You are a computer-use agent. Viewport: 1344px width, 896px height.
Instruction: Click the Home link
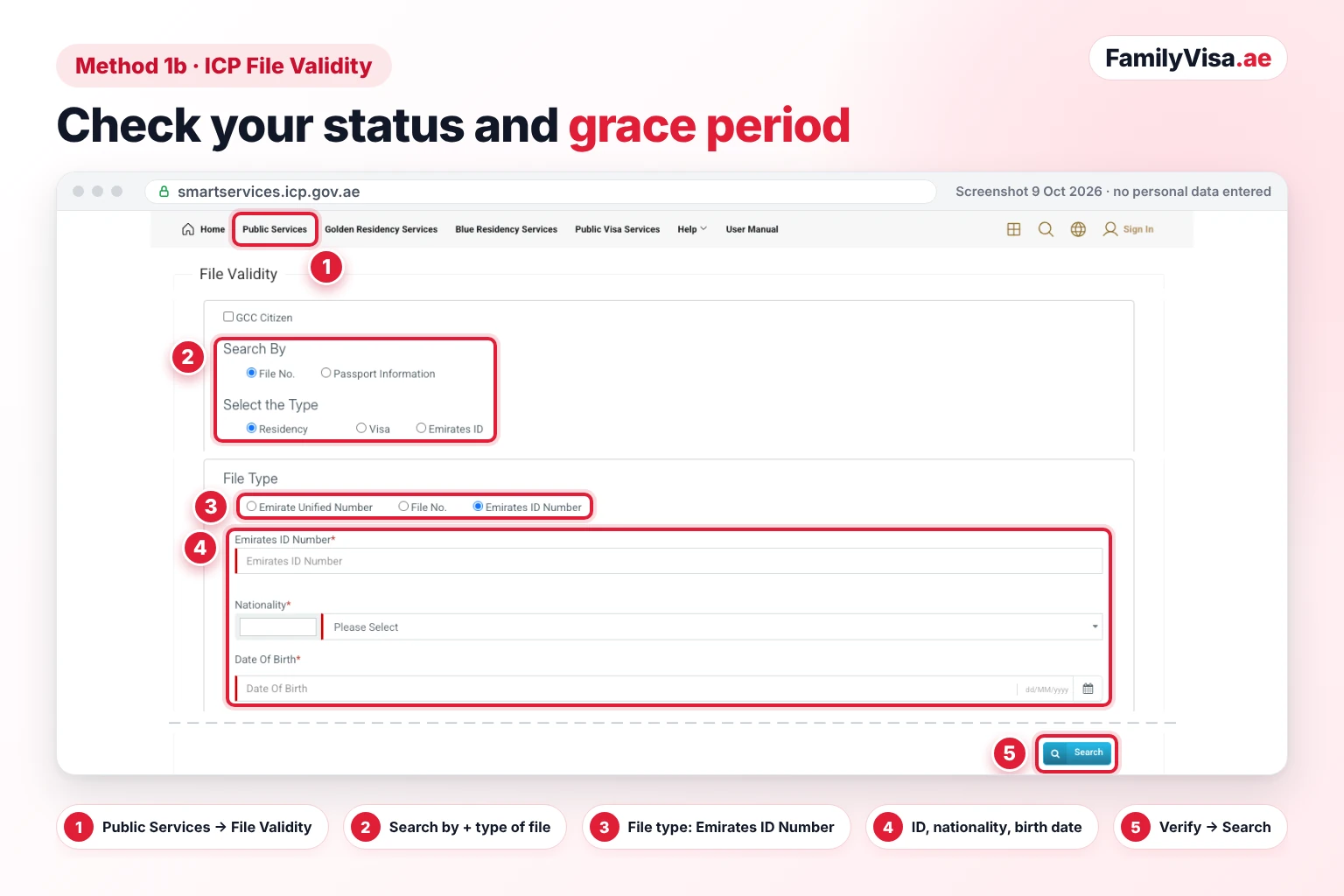tap(213, 229)
